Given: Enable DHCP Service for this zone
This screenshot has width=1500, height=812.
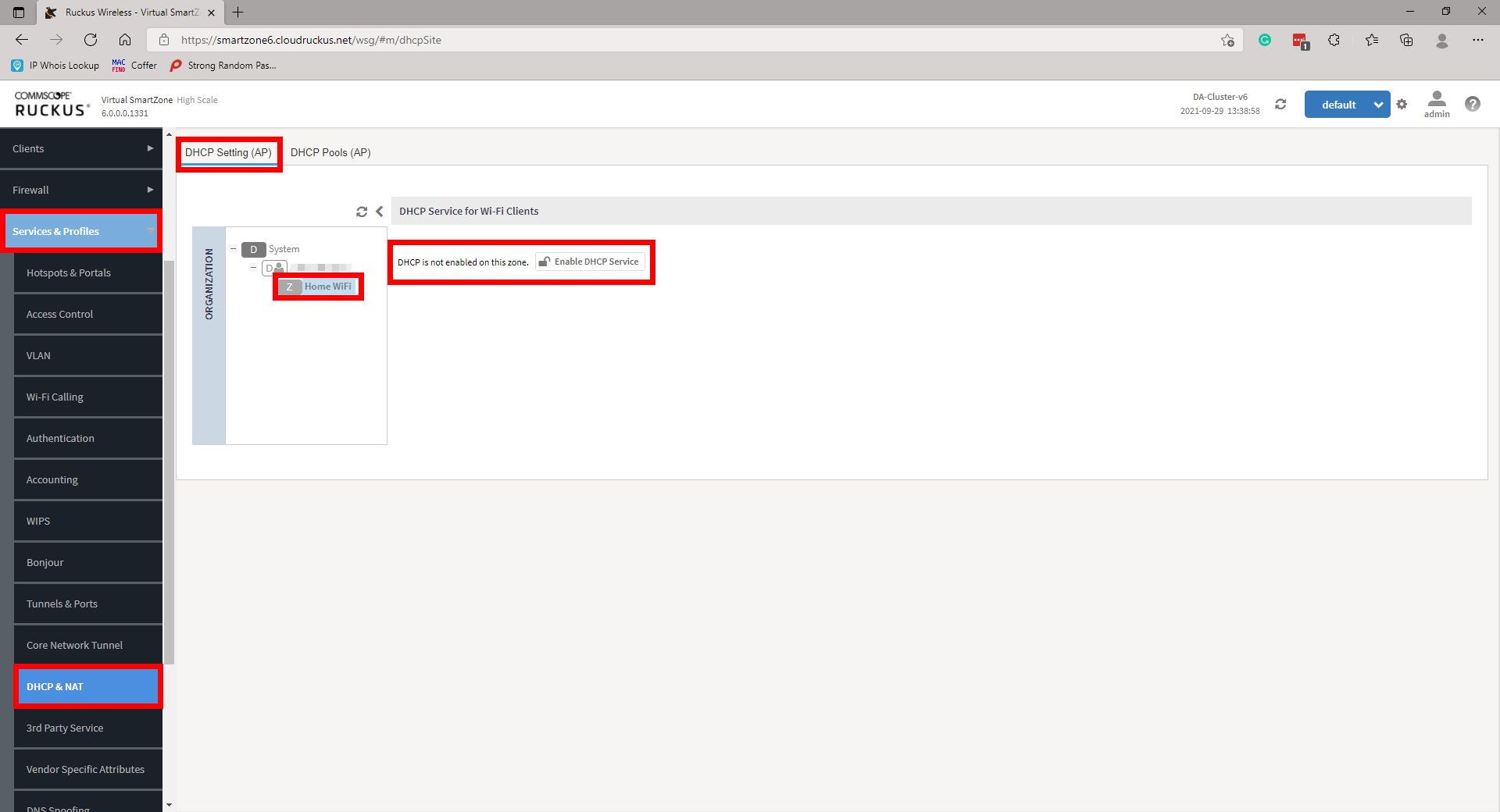Looking at the screenshot, I should 590,262.
